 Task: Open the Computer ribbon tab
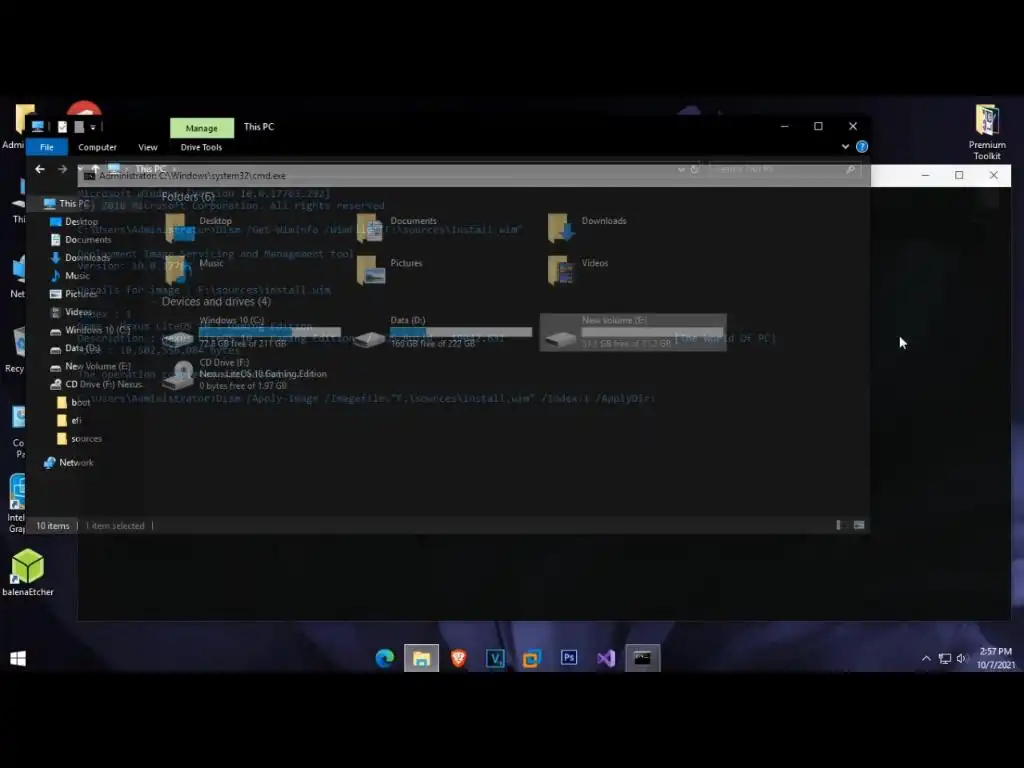click(97, 147)
